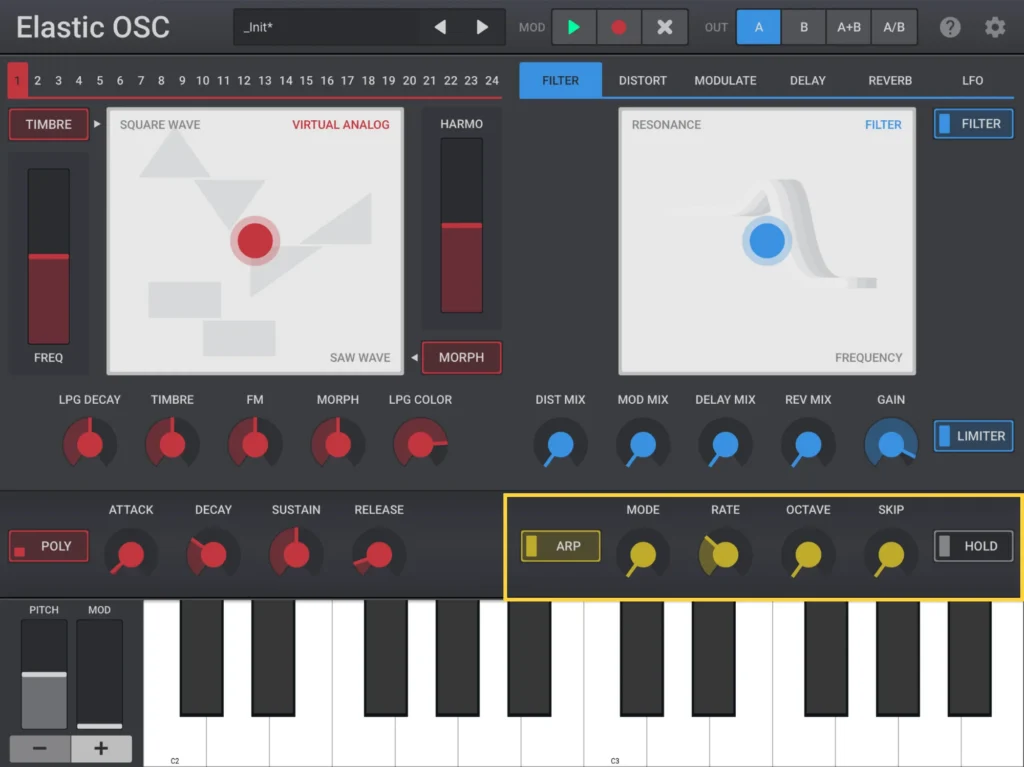Open settings gear icon
1024x767 pixels.
995,27
